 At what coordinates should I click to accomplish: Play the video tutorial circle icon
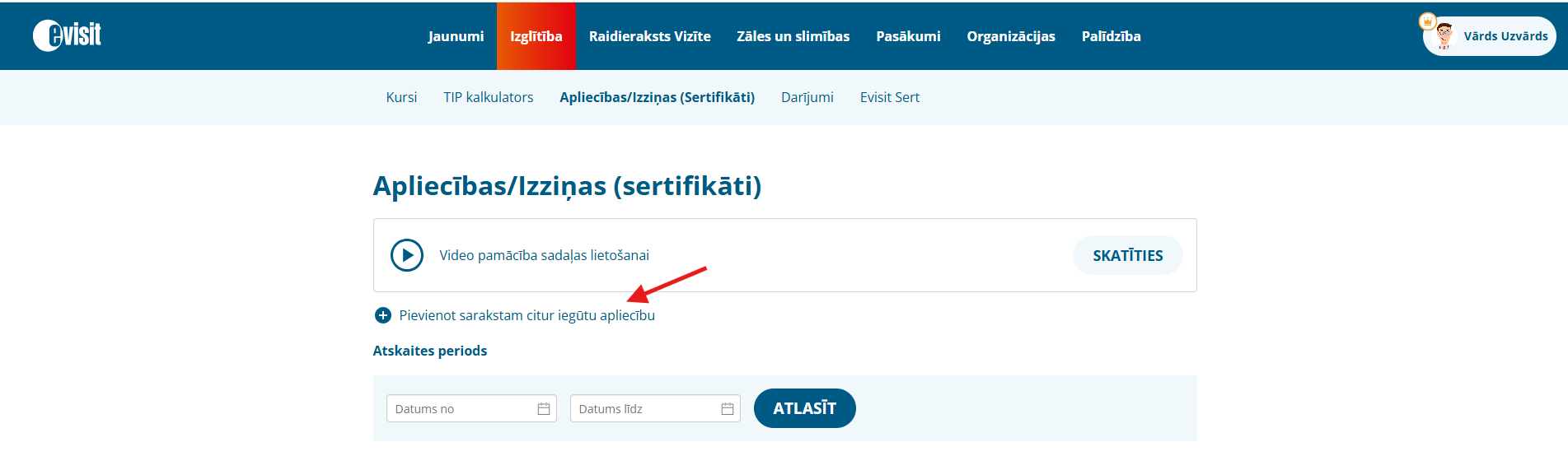407,255
